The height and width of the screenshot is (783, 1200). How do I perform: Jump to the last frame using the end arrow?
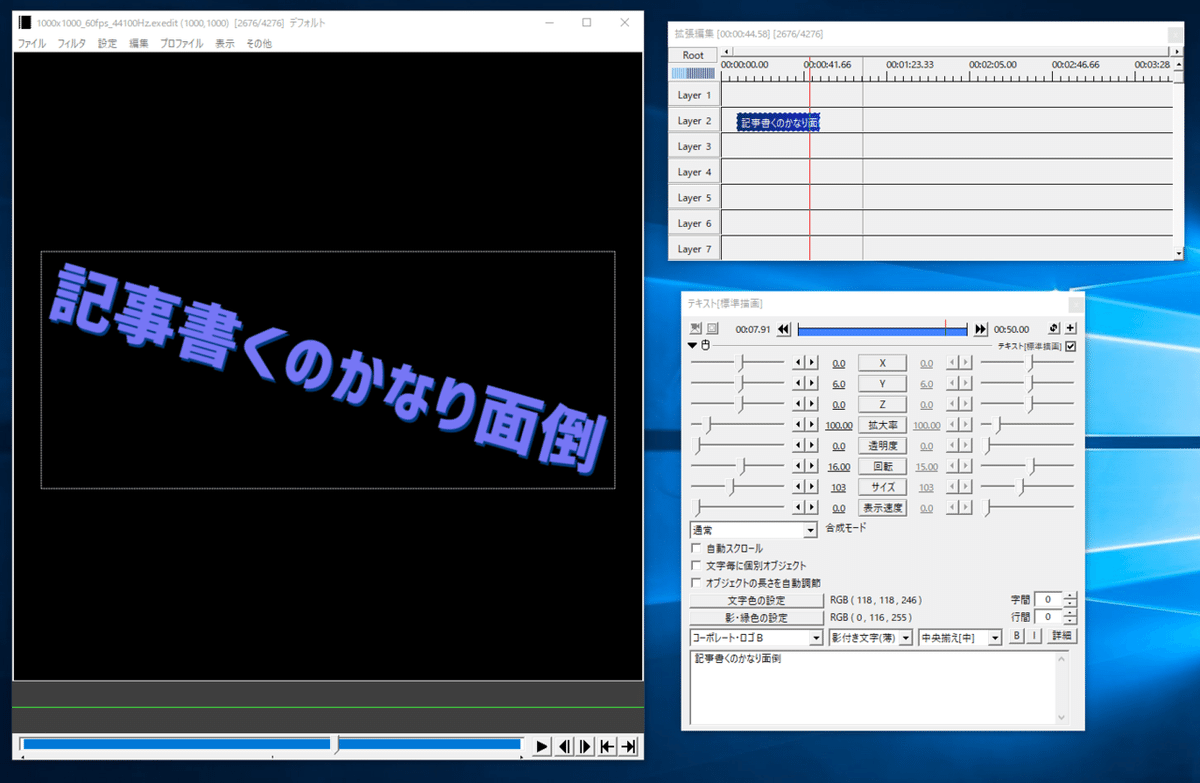pos(629,746)
